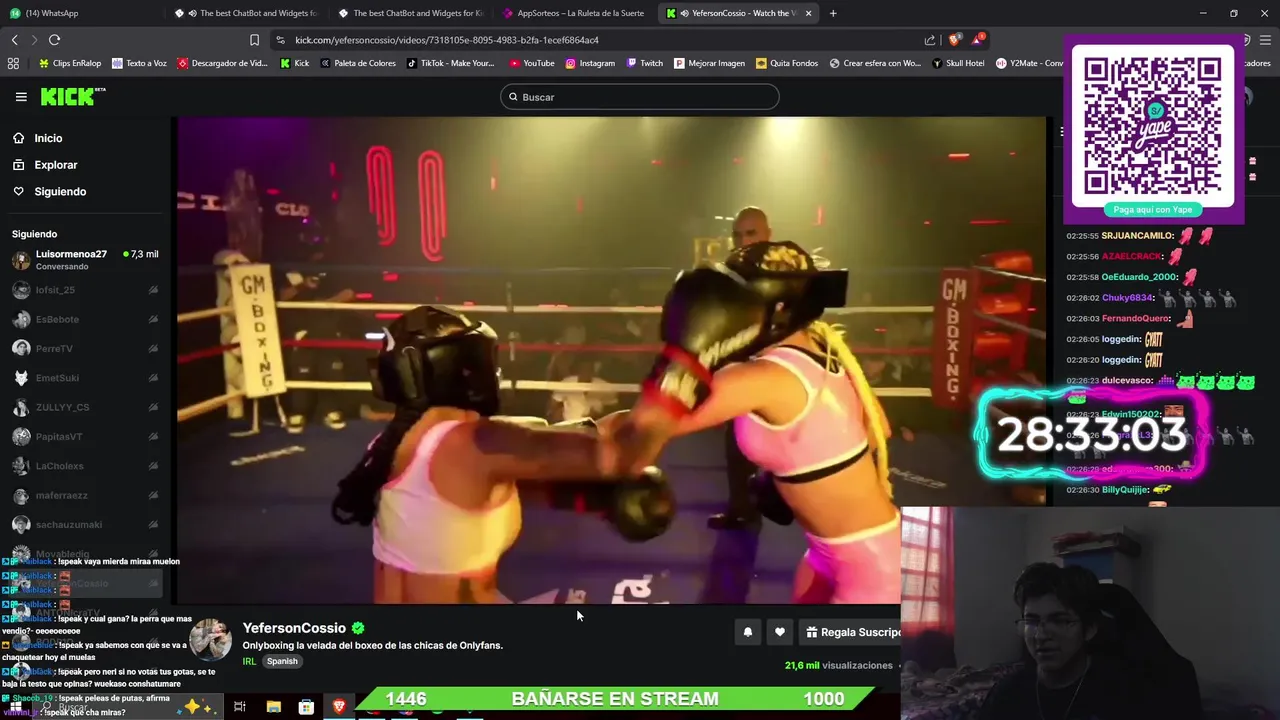The height and width of the screenshot is (720, 1280).
Task: Click Regala Suscripciones button
Action: pos(851,632)
